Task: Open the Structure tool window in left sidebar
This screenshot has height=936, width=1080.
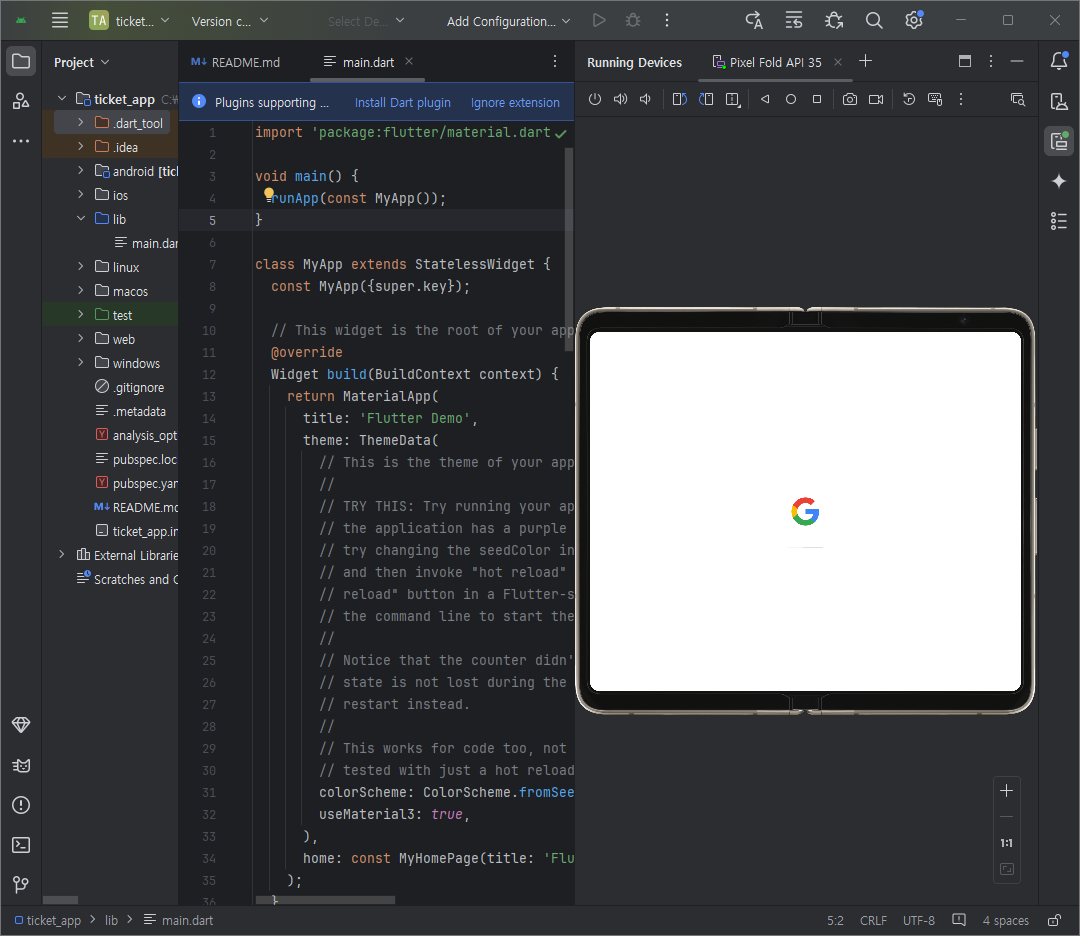Action: coord(21,101)
